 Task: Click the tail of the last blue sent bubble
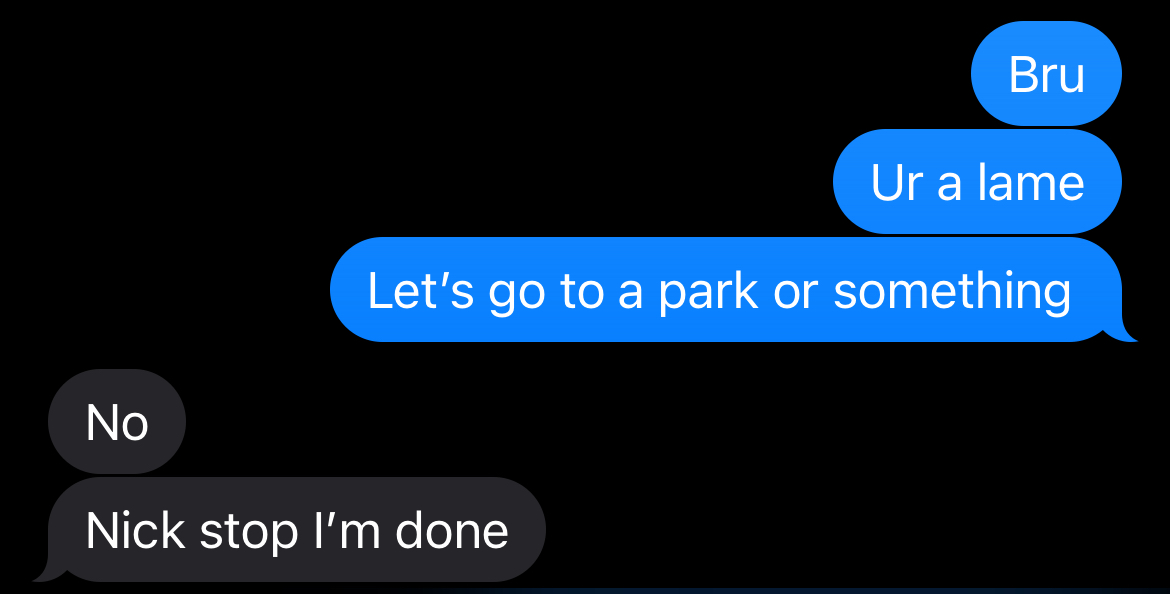(1121, 331)
